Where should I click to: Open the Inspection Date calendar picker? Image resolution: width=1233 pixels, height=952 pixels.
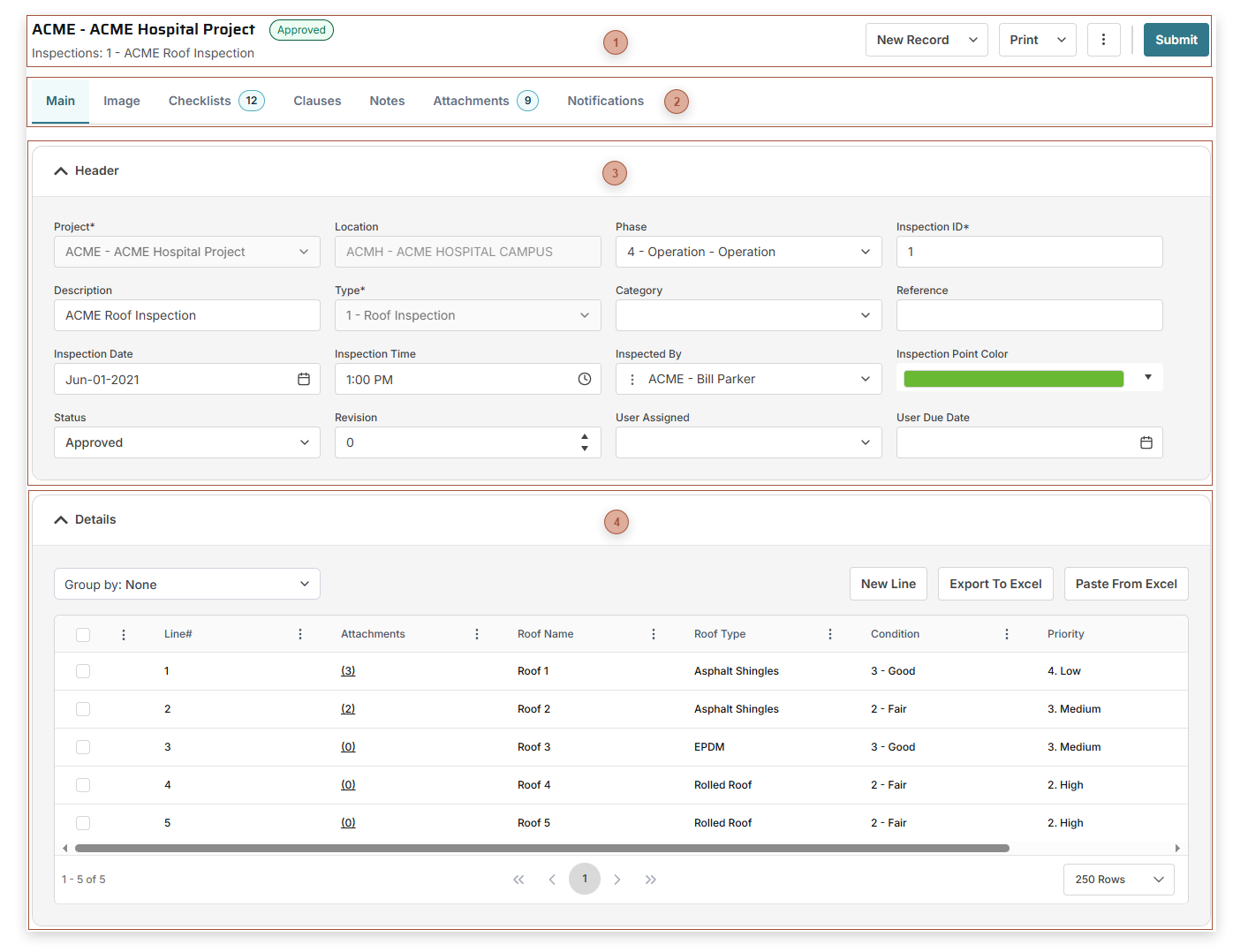pos(304,379)
